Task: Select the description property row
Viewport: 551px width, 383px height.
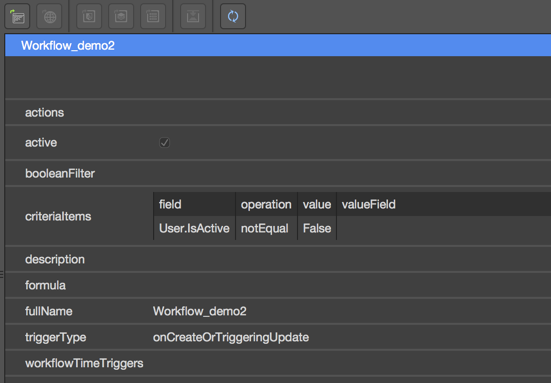Action: coord(278,259)
